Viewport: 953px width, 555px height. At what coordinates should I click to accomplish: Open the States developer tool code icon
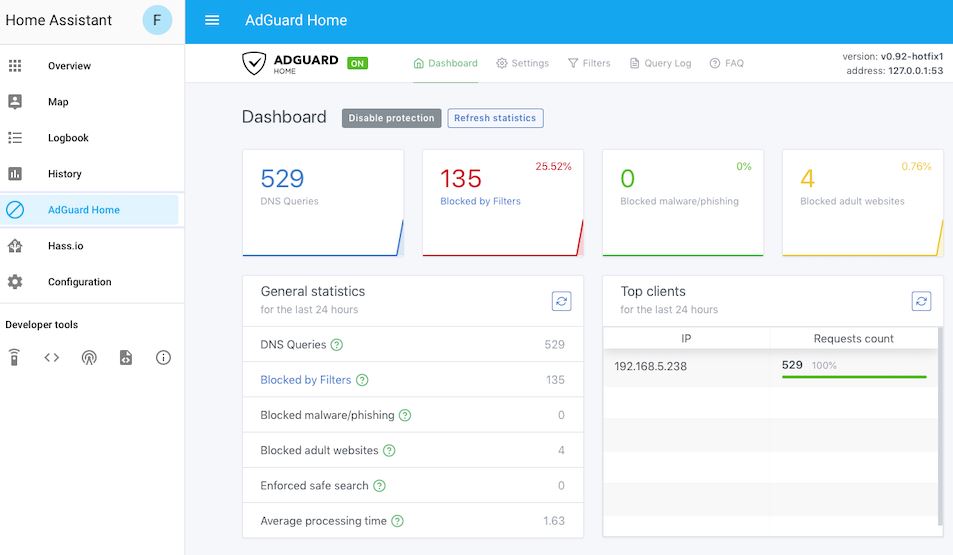coord(52,357)
